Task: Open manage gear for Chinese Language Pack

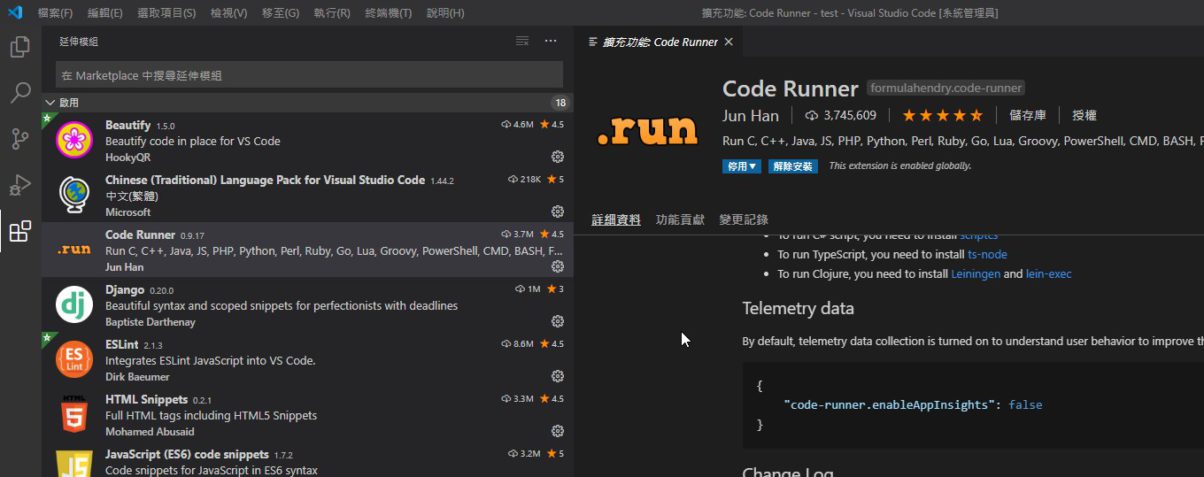Action: 558,212
